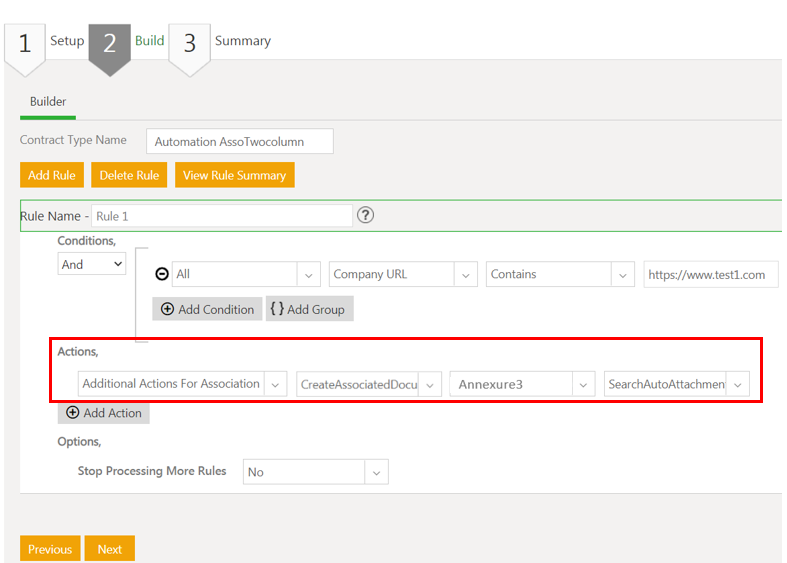The width and height of the screenshot is (787, 563).
Task: Click the Delete Rule button
Action: (129, 175)
